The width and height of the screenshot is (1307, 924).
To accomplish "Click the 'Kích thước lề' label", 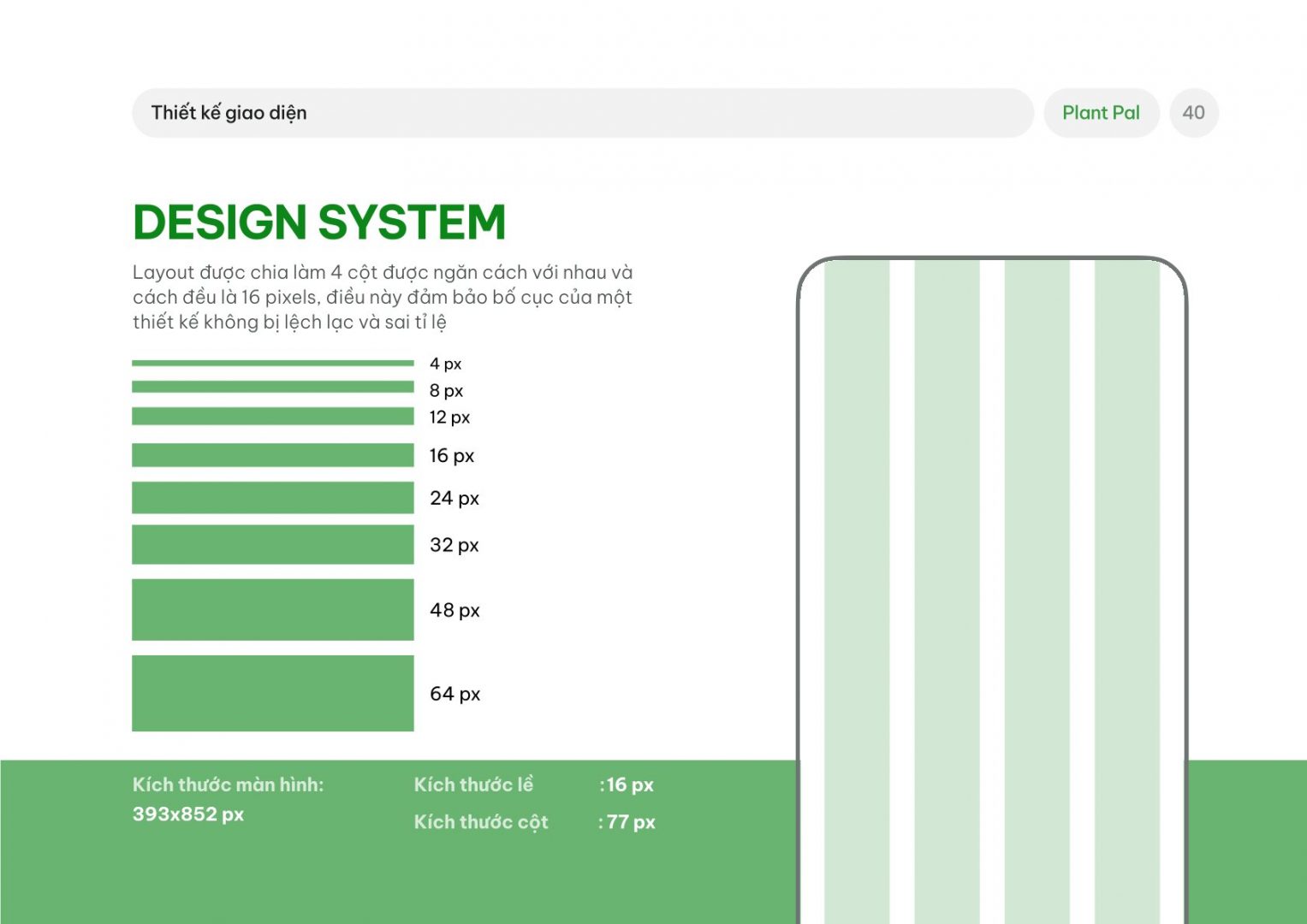I will pyautogui.click(x=473, y=785).
